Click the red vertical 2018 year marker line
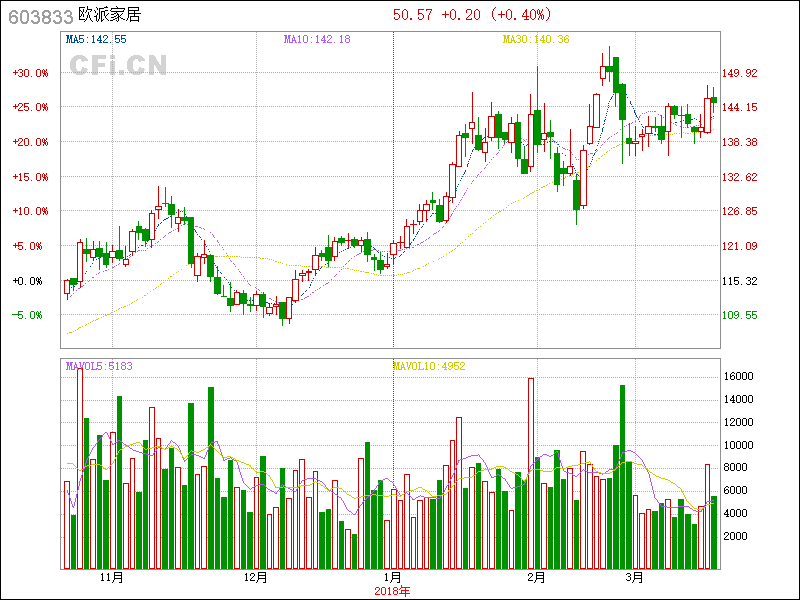800x600 pixels. point(393,190)
